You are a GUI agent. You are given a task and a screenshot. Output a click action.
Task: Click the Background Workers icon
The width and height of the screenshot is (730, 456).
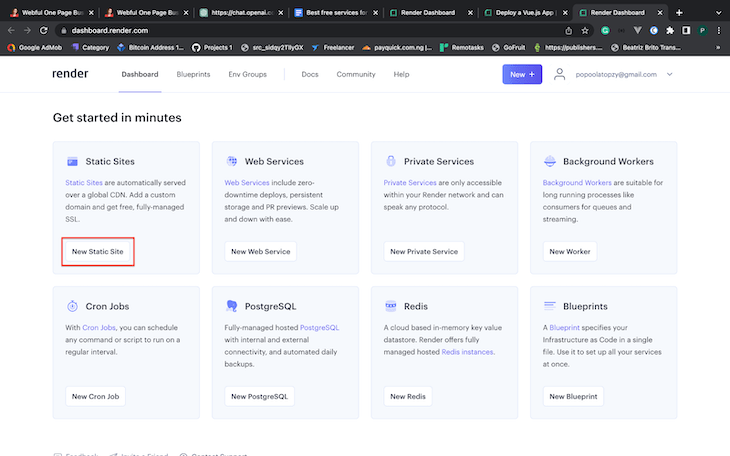[550, 161]
